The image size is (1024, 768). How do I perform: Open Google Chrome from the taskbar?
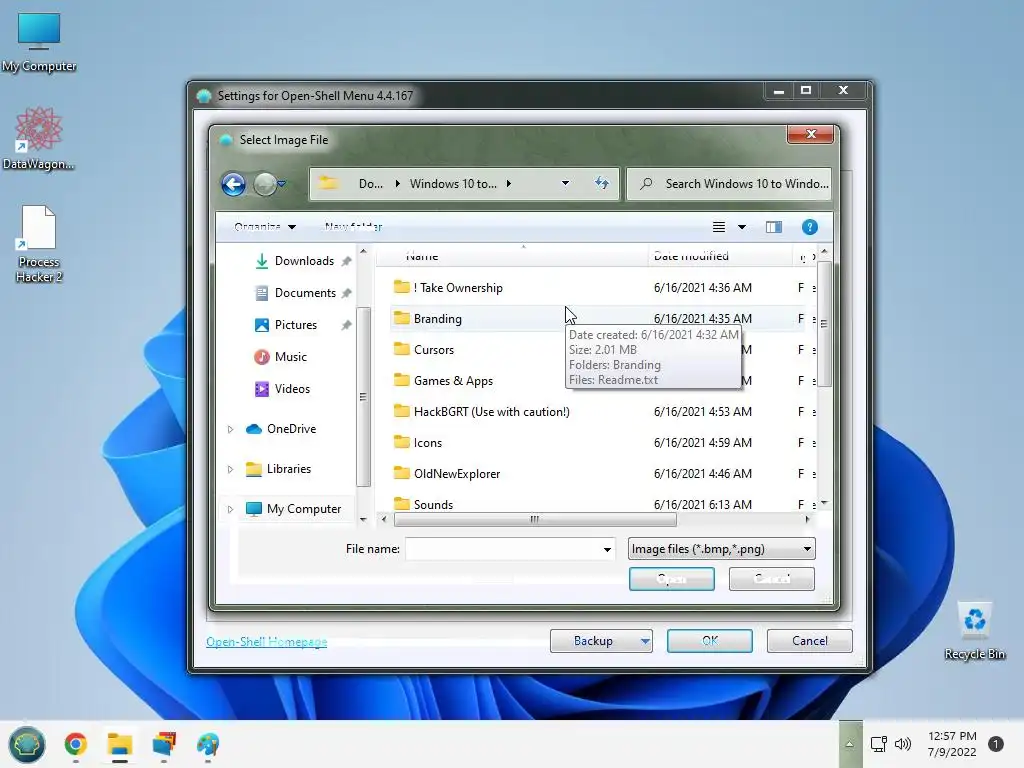tap(76, 744)
